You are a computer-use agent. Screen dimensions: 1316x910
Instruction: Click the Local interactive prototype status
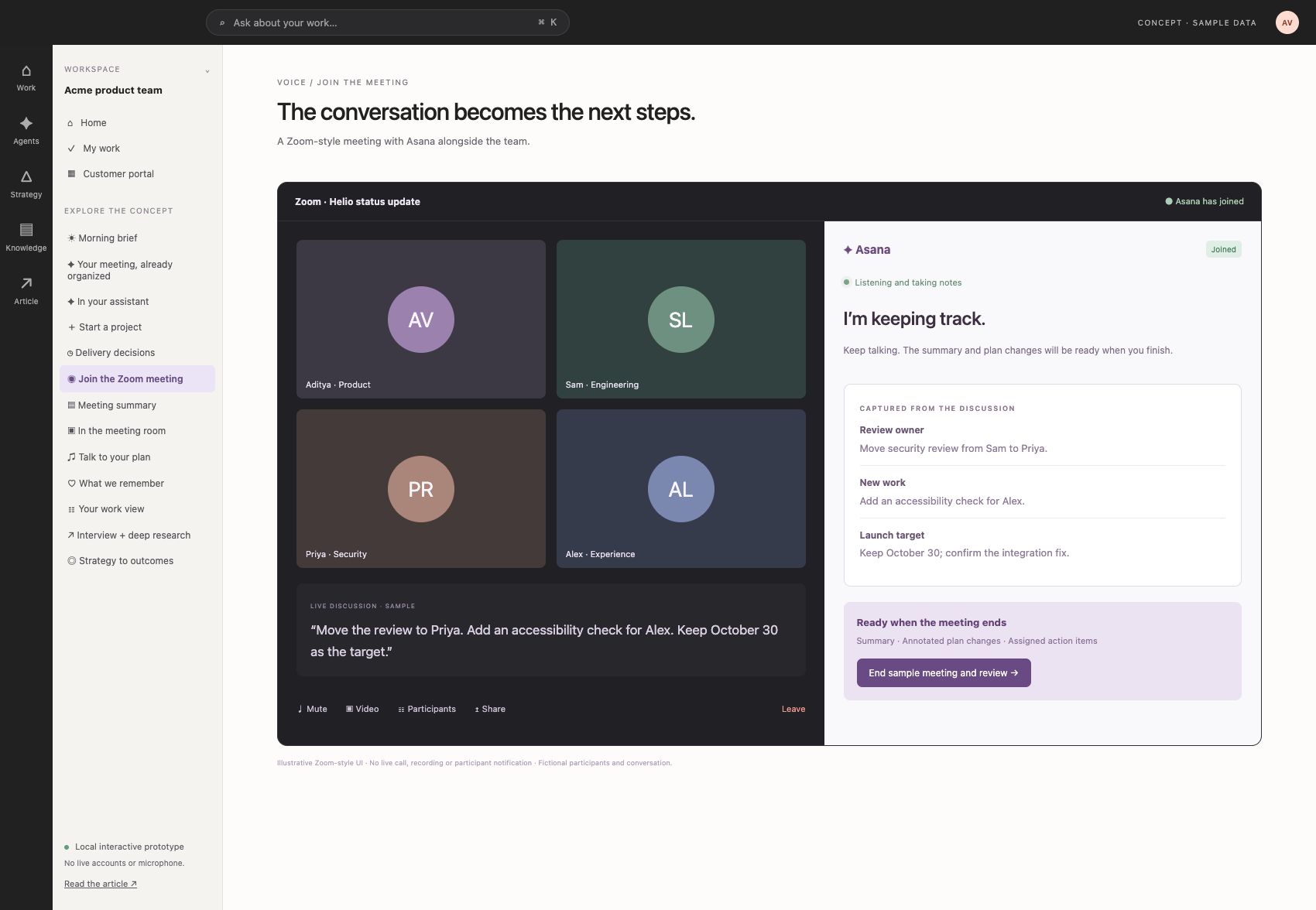coord(124,847)
